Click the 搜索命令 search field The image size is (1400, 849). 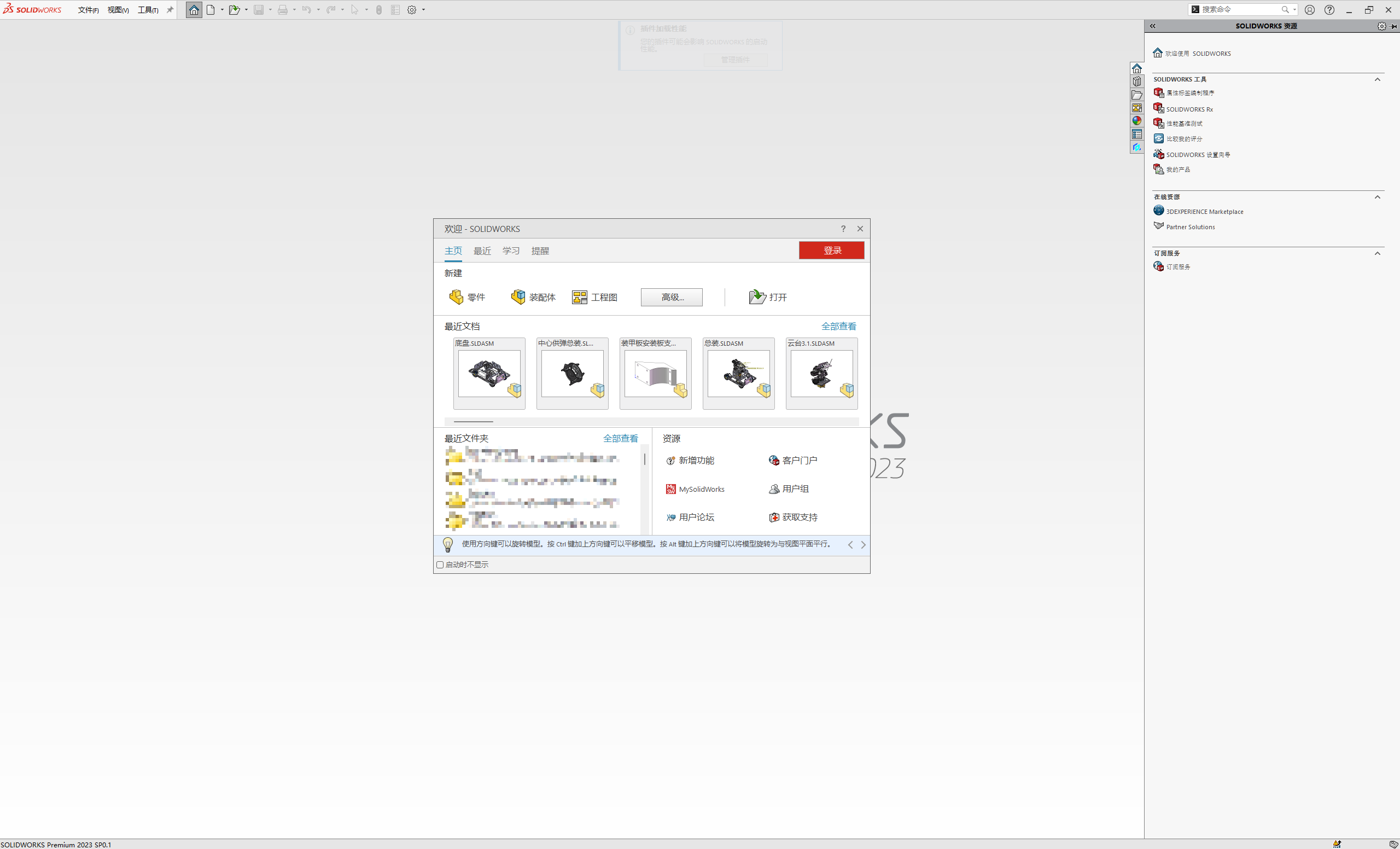[1239, 9]
